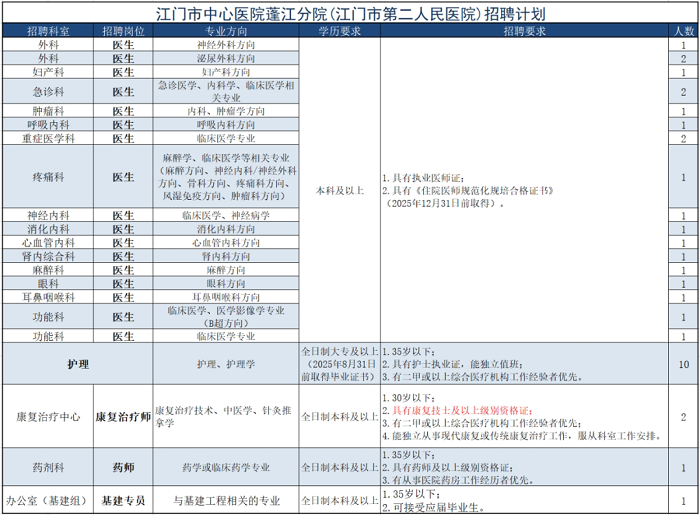The height and width of the screenshot is (515, 700).
Task: Select the 呼吸内科 department cell
Action: pos(48,125)
